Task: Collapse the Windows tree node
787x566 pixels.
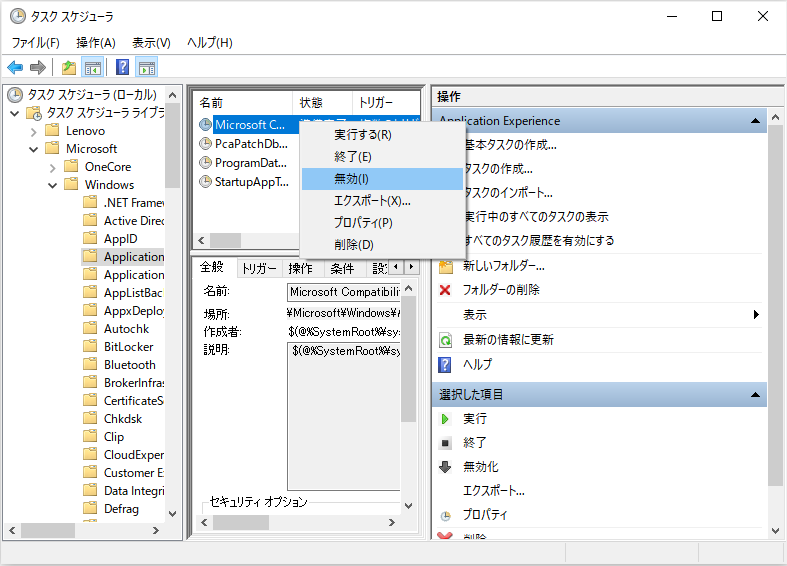Action: point(53,185)
